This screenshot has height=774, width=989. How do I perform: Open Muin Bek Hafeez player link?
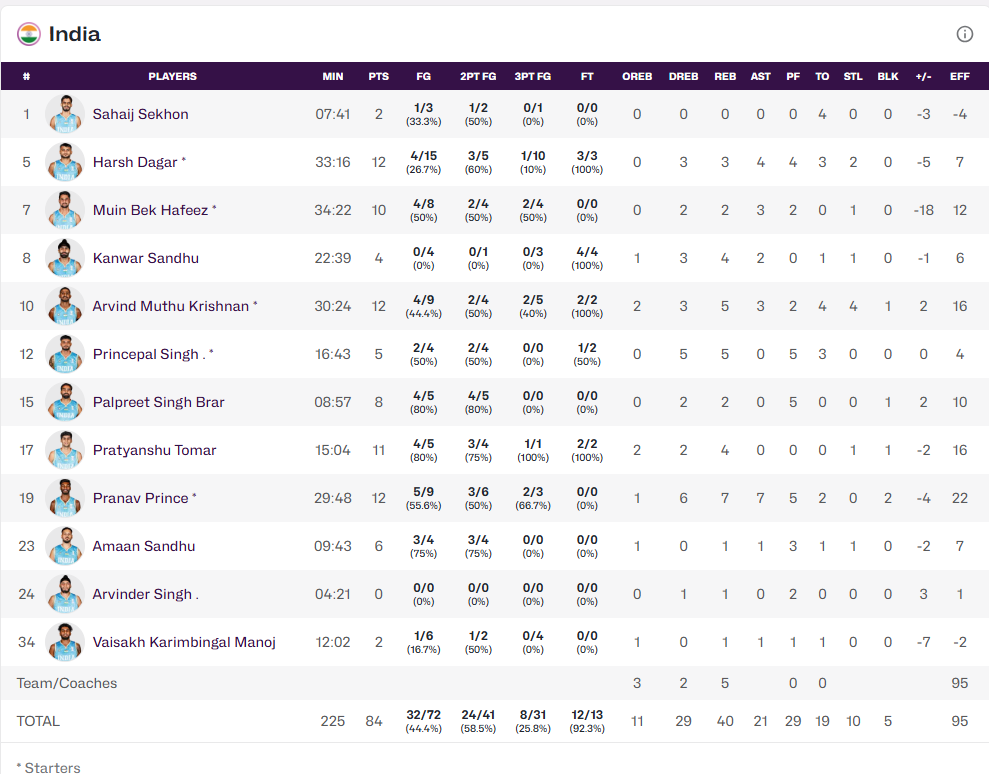pos(150,210)
